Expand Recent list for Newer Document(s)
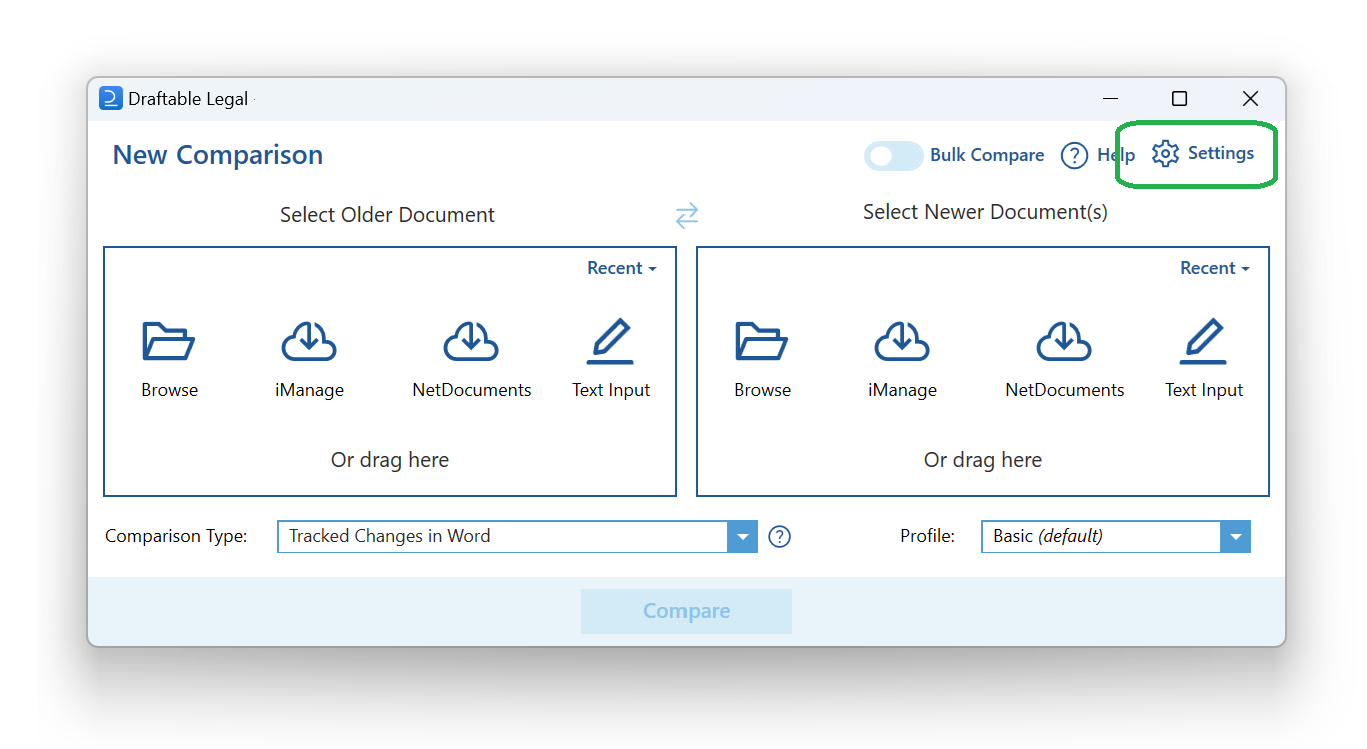Viewport: 1367px width, 749px height. tap(1214, 268)
